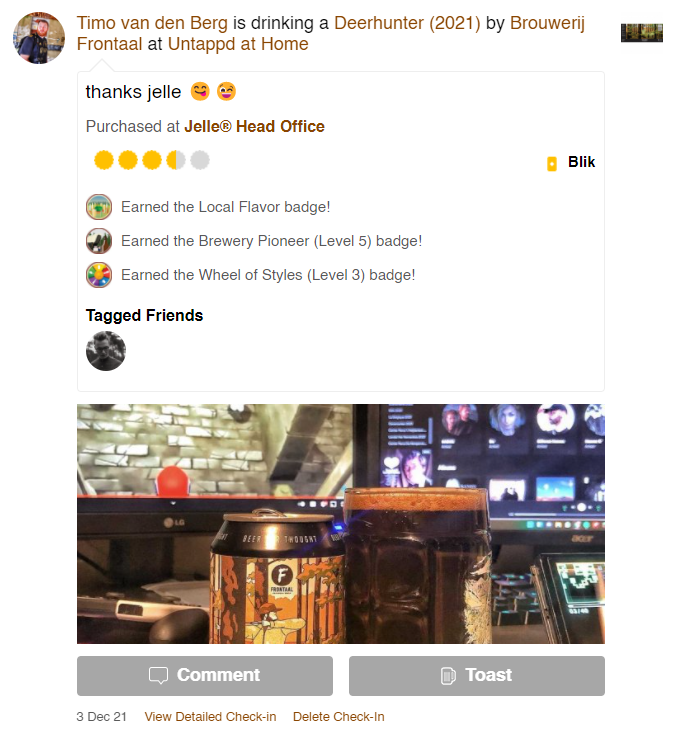Click the Wheel of Styles badge icon
Image resolution: width=681 pixels, height=735 pixels.
pos(99,275)
